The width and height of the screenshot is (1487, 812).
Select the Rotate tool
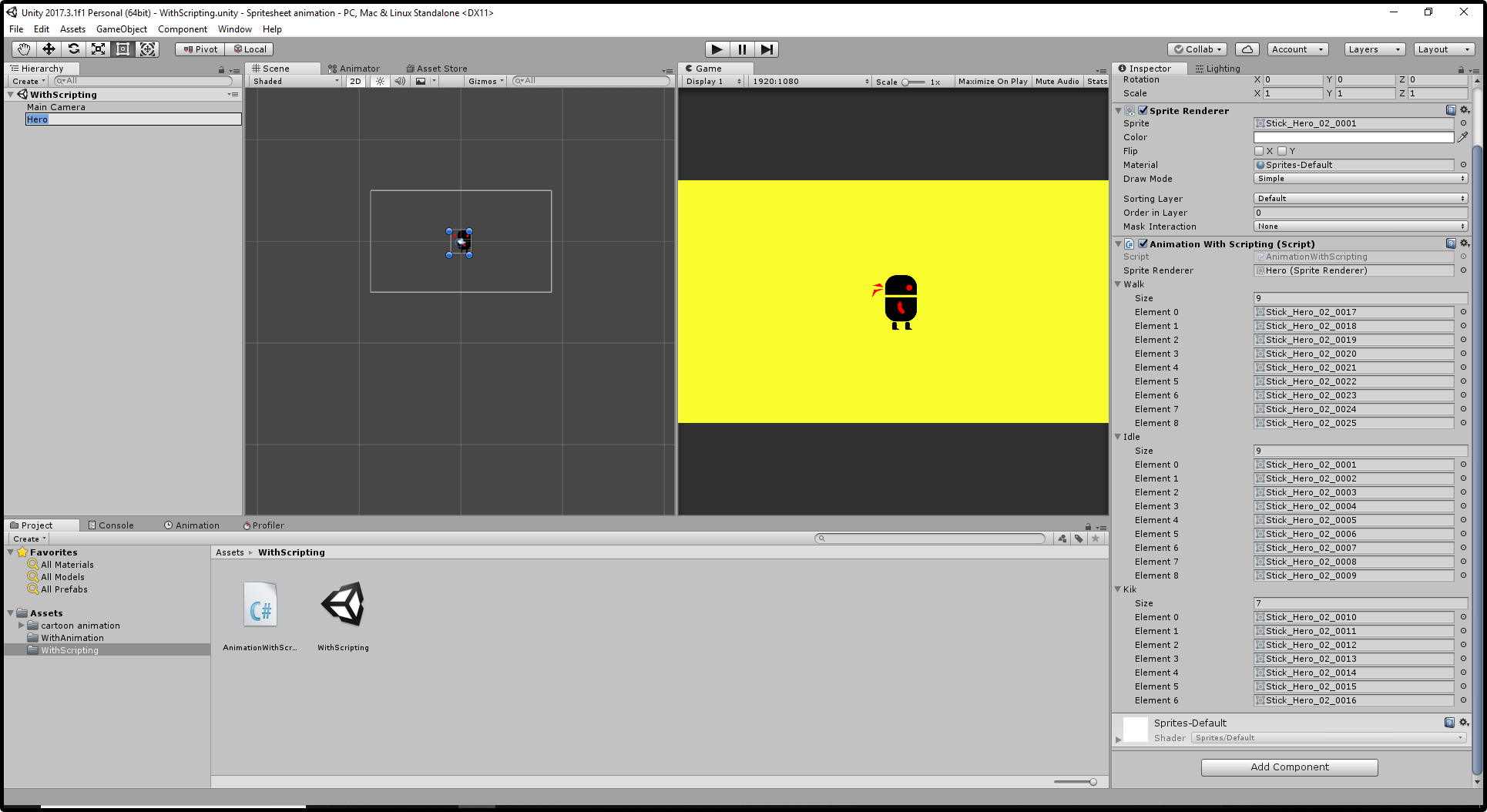[x=74, y=49]
